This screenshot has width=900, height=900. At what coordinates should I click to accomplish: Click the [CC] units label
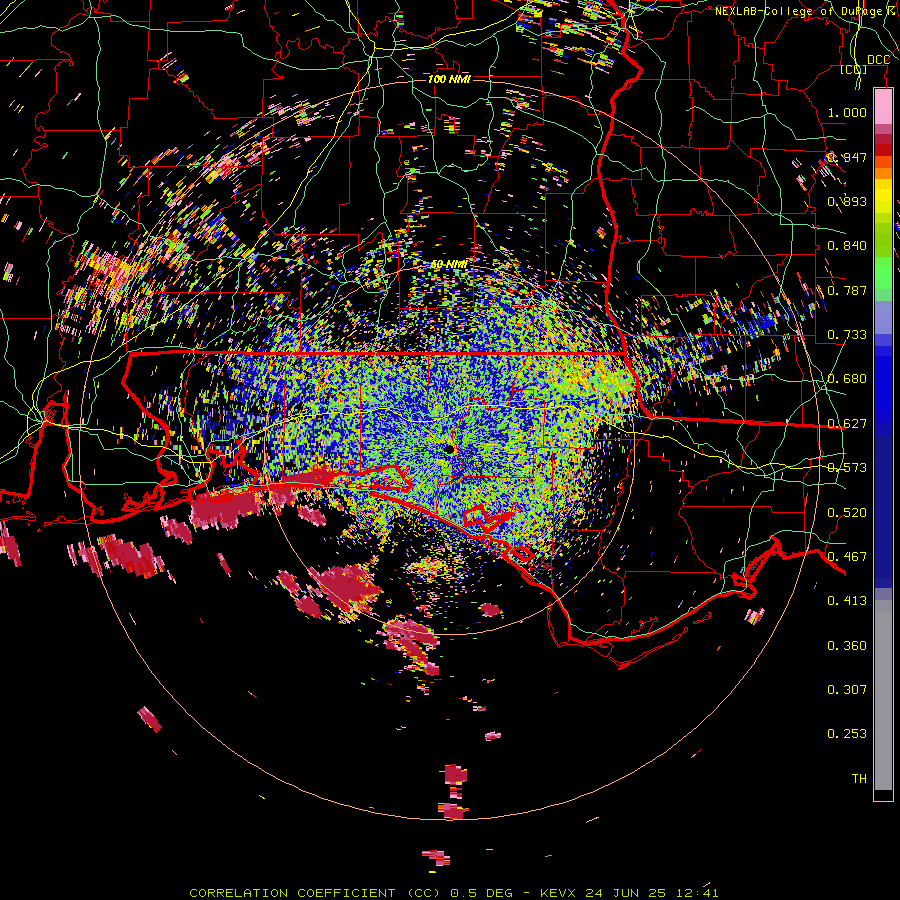[854, 69]
